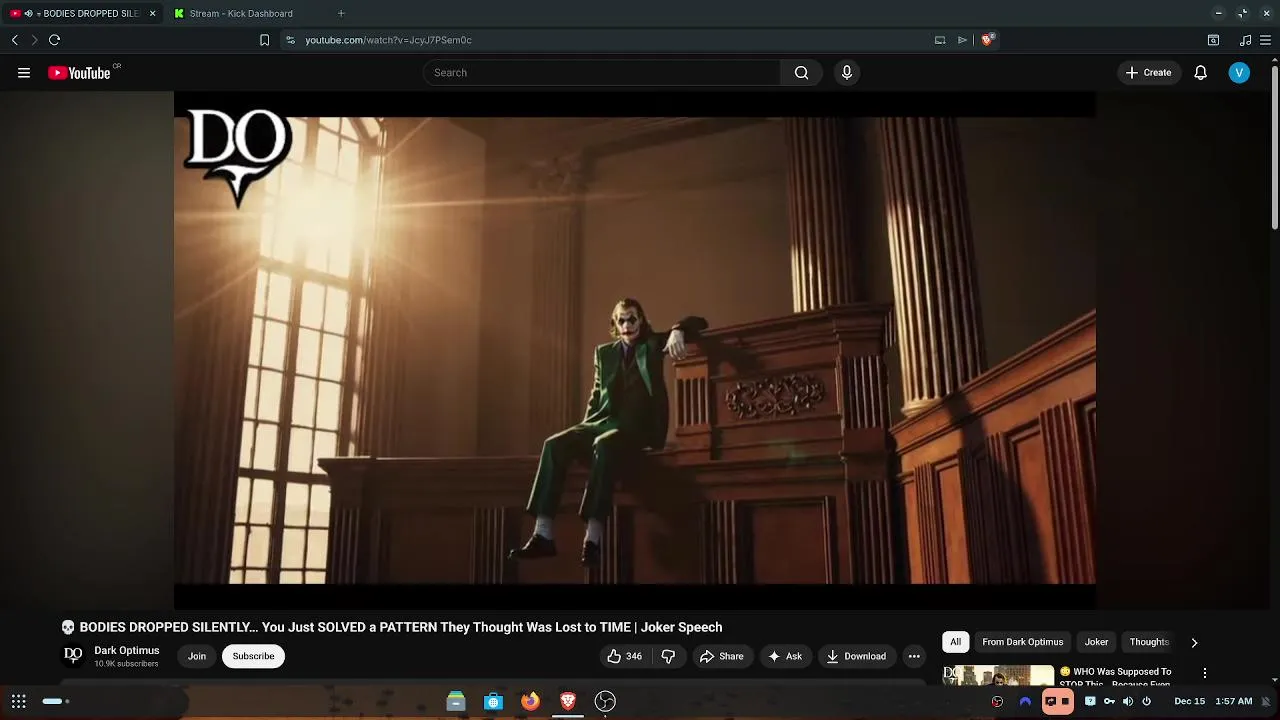This screenshot has width=1280, height=720.
Task: Download the video
Action: 856,656
